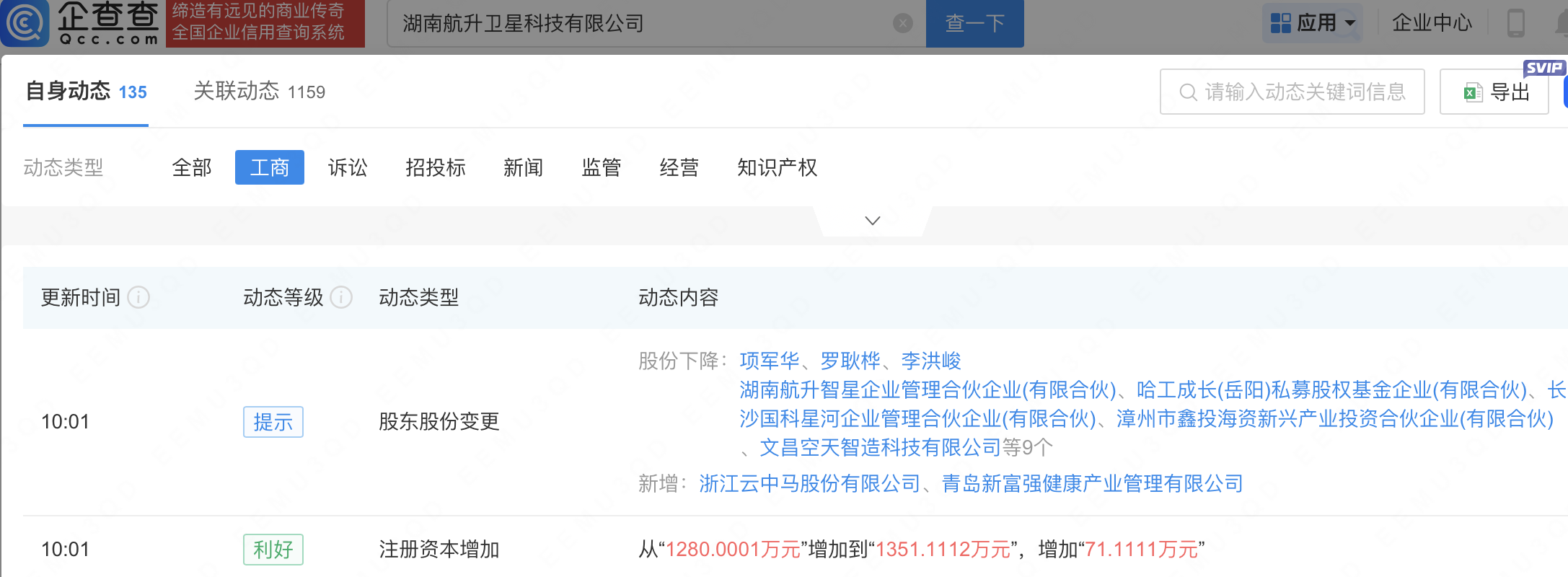Filter by 全部 type
1568x577 pixels.
(192, 167)
